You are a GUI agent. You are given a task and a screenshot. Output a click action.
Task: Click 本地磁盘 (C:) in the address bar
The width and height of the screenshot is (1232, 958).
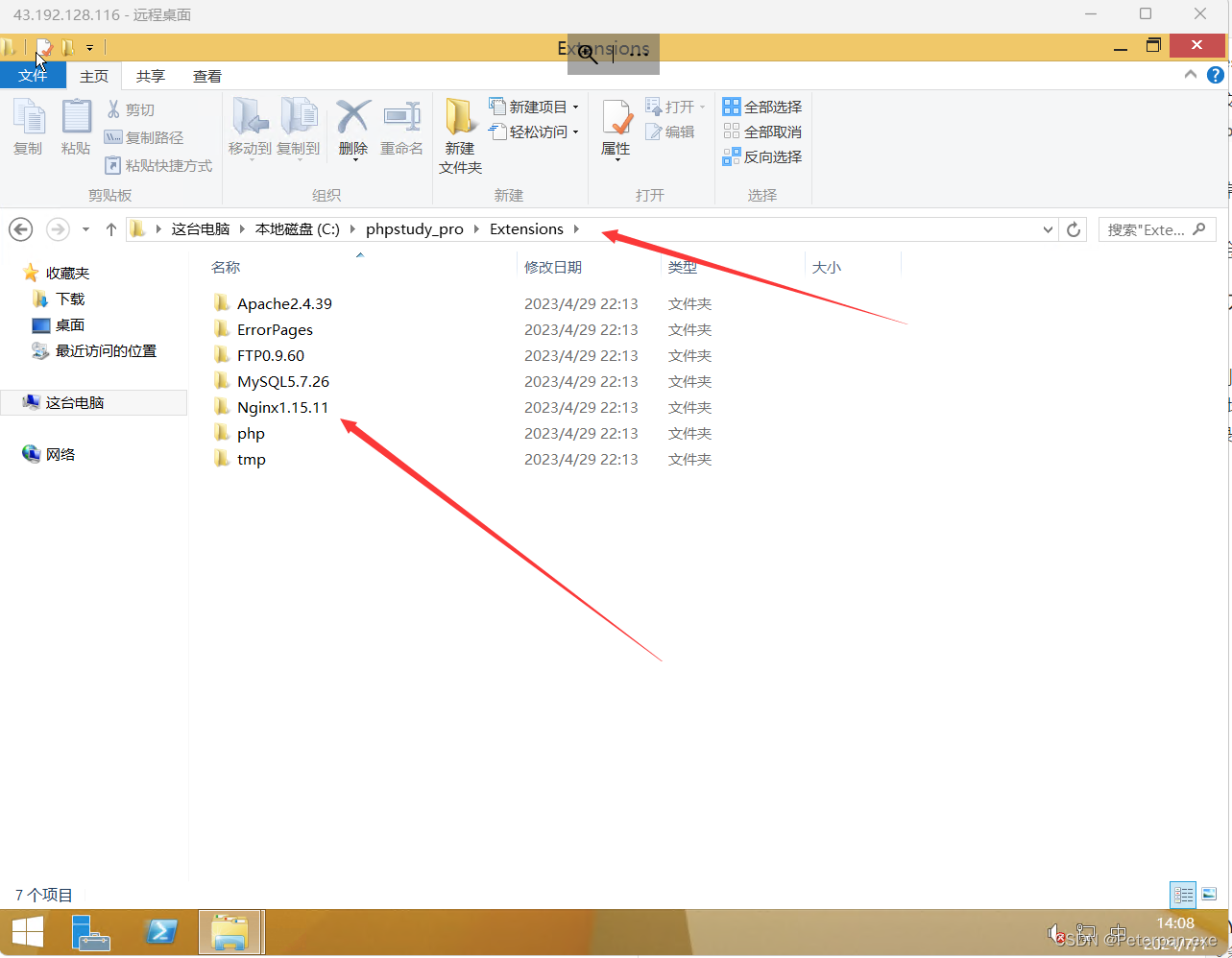[x=298, y=229]
